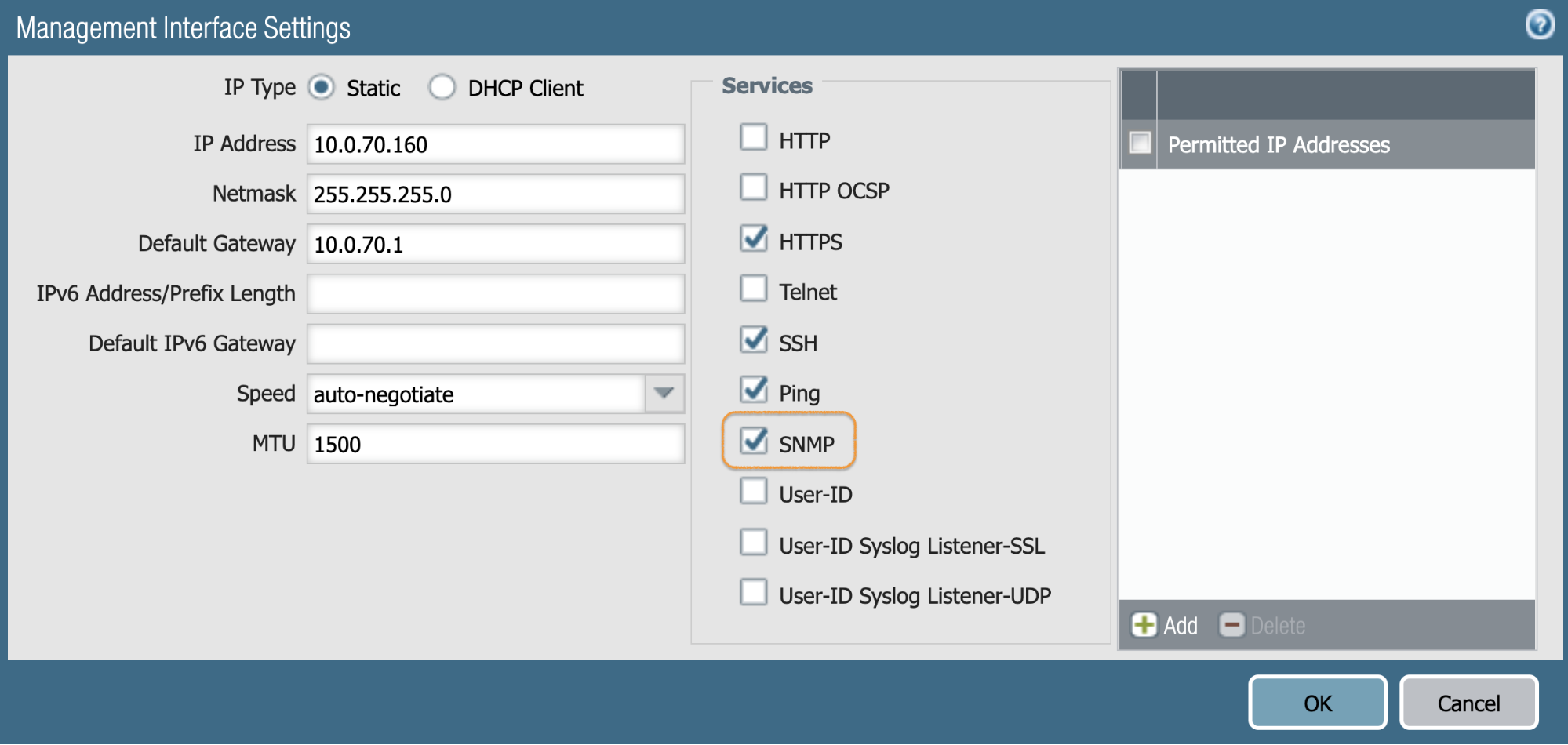Disable the SSH service
The height and width of the screenshot is (745, 1568).
pos(753,340)
